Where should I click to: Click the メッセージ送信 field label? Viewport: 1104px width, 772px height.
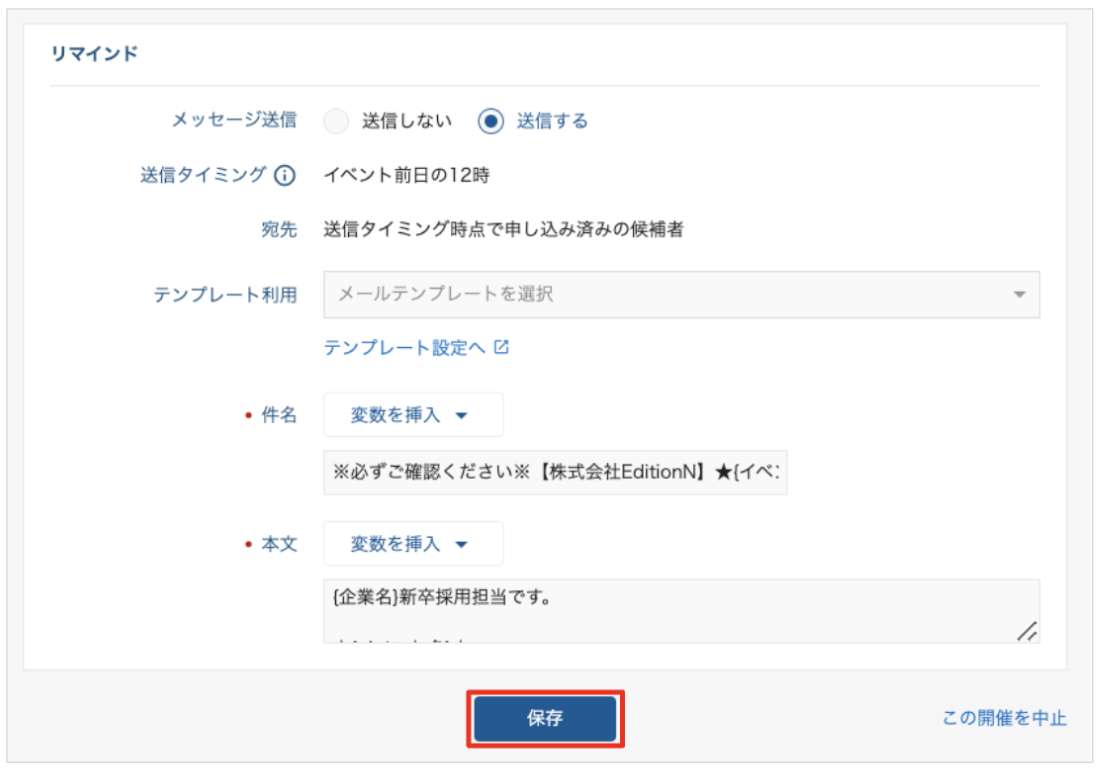[x=234, y=121]
